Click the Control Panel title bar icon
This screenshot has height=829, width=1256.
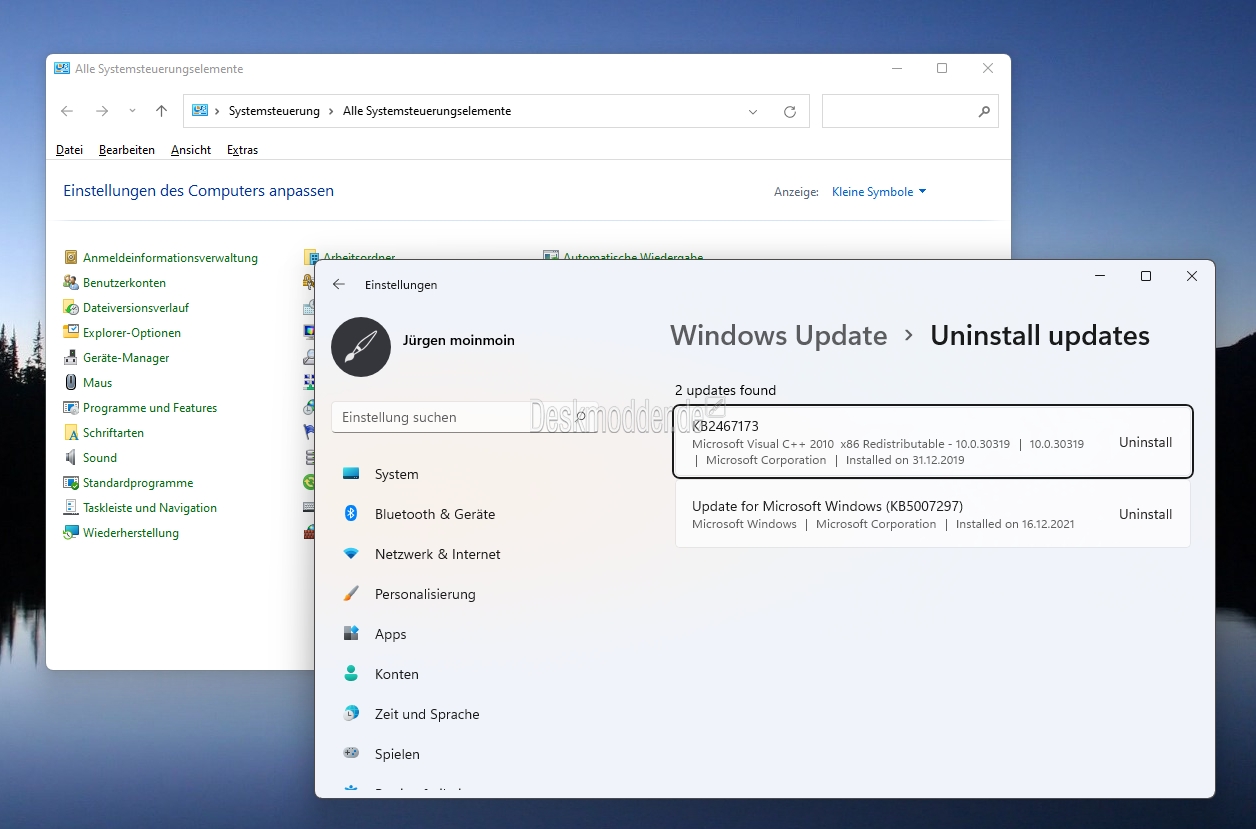62,69
